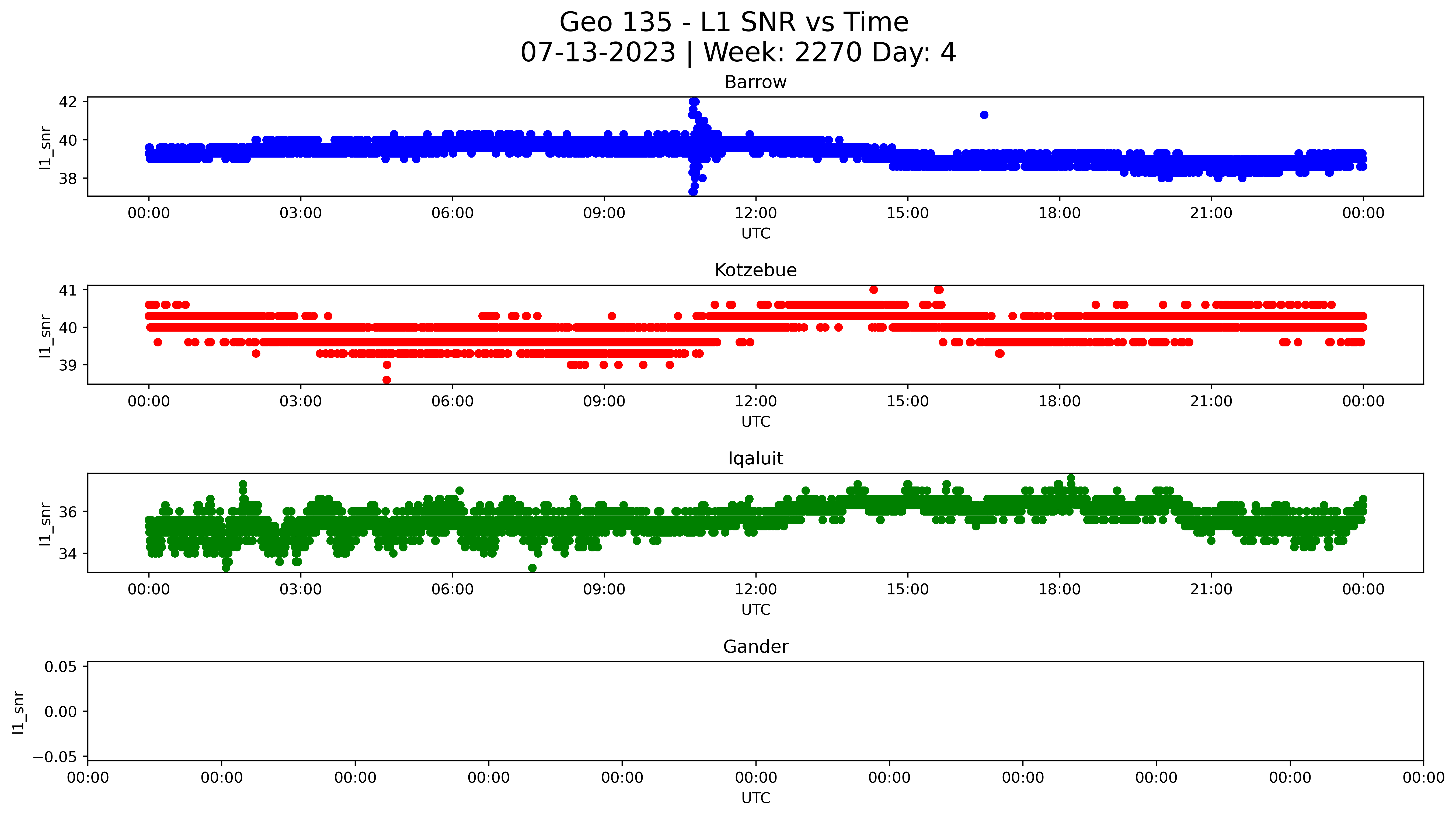1456x817 pixels.
Task: Click the '34' y-axis tick in Iqaluit plot
Action: (68, 554)
